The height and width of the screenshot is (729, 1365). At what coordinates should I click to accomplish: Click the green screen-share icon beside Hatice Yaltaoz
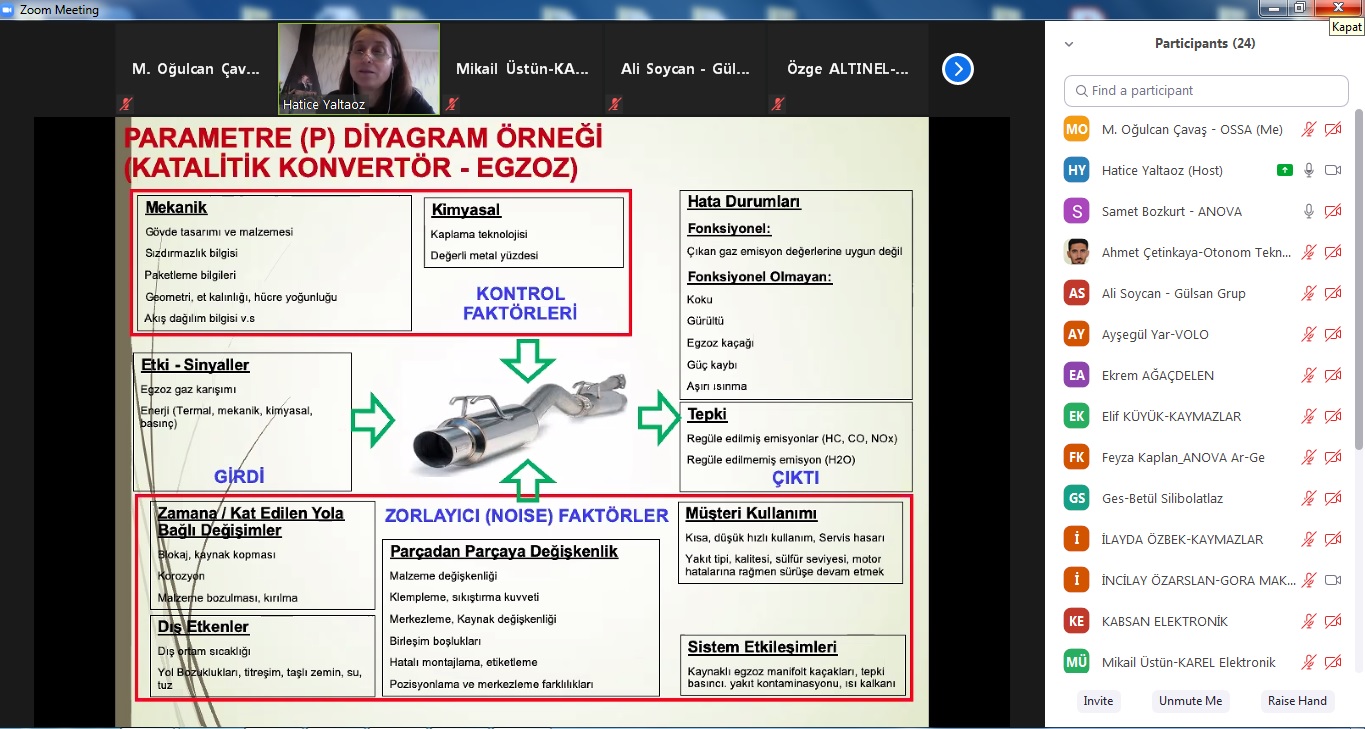click(1284, 171)
